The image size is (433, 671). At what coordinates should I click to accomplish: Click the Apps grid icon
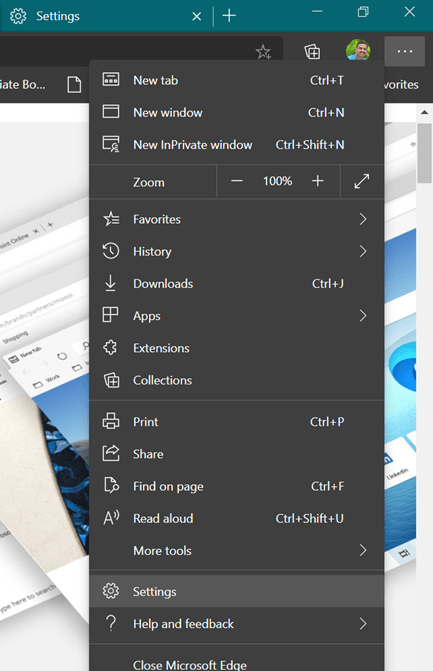pos(110,315)
